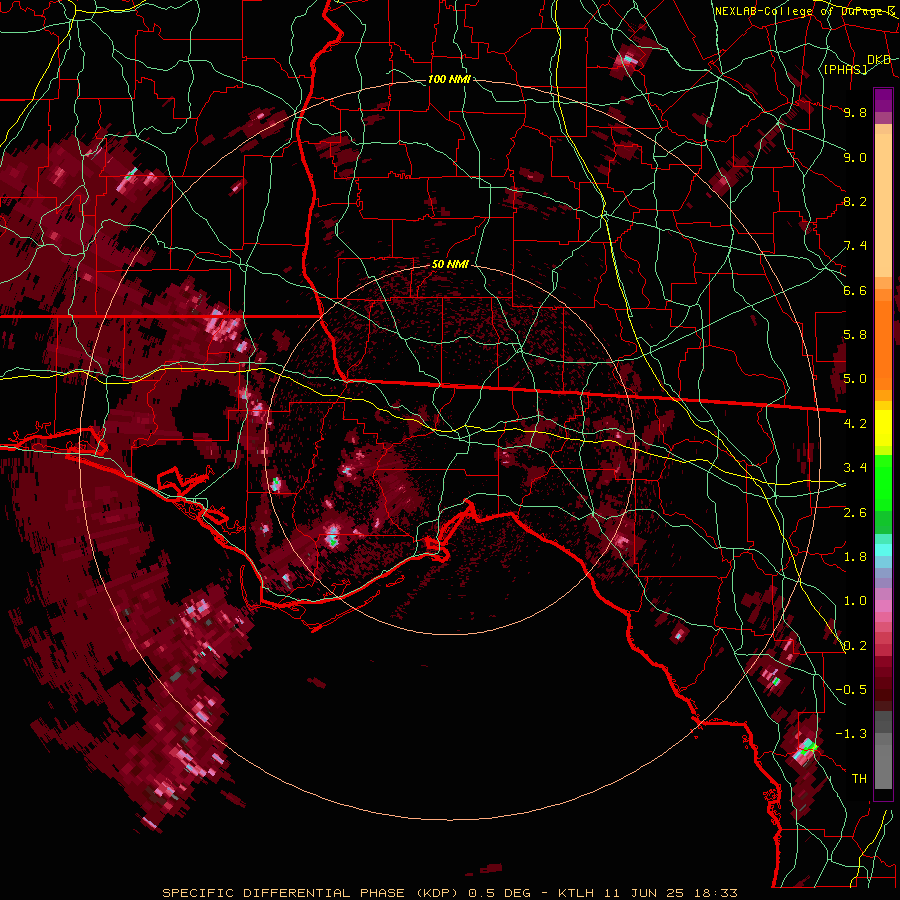Click the 50 NMI range ring label

pos(451,265)
